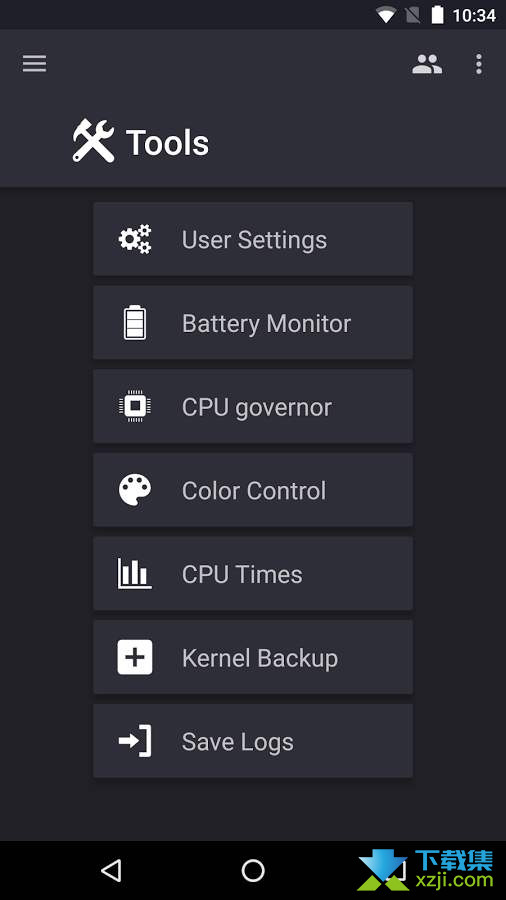
Task: Select the CPU governor entry
Action: point(253,406)
